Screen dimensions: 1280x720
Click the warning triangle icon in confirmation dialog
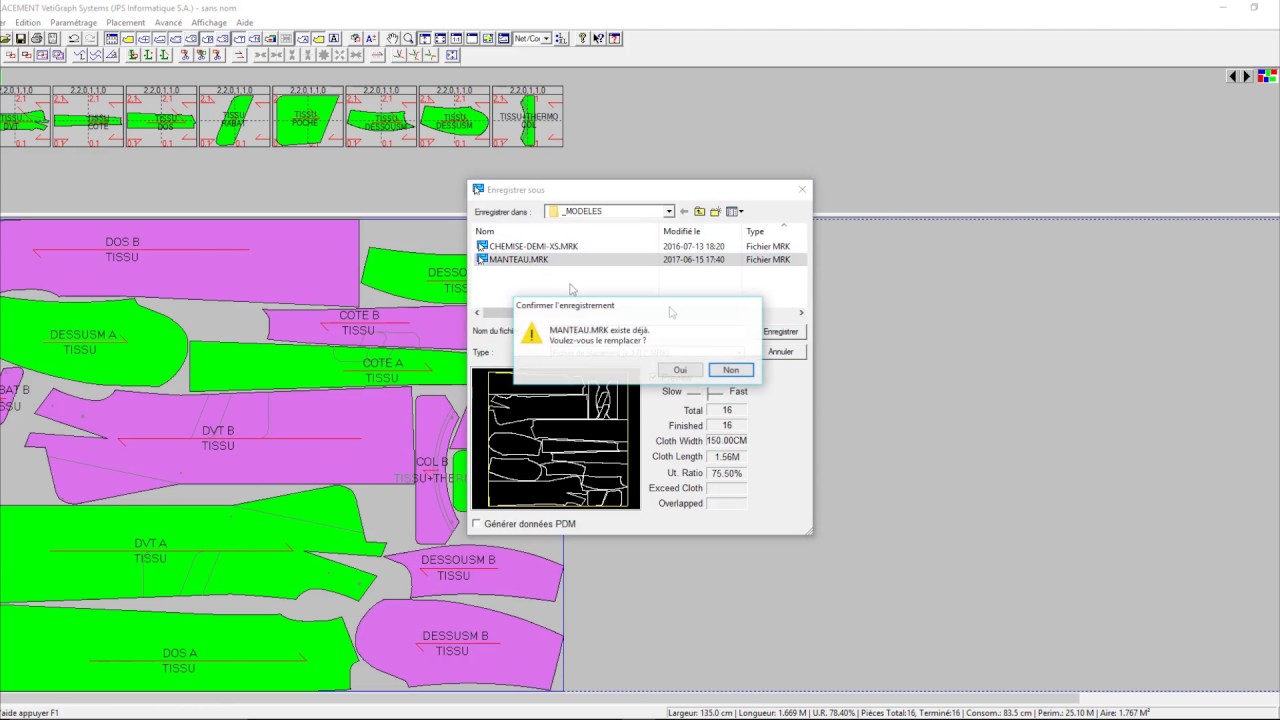(532, 335)
